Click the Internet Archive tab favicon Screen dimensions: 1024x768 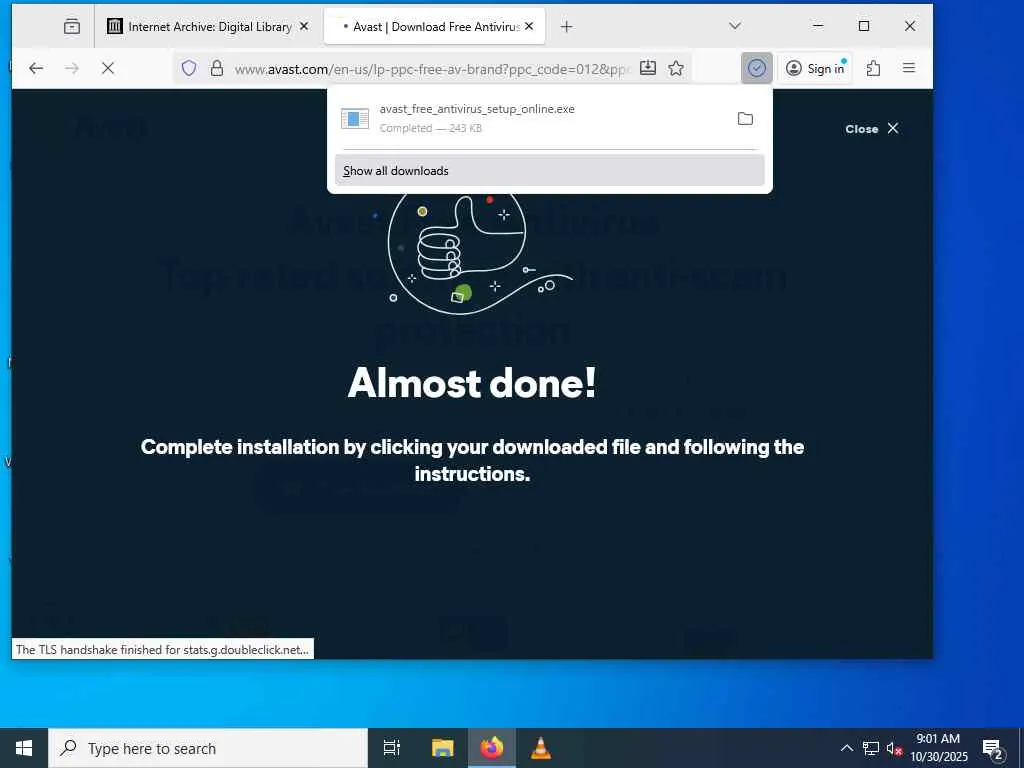[114, 26]
